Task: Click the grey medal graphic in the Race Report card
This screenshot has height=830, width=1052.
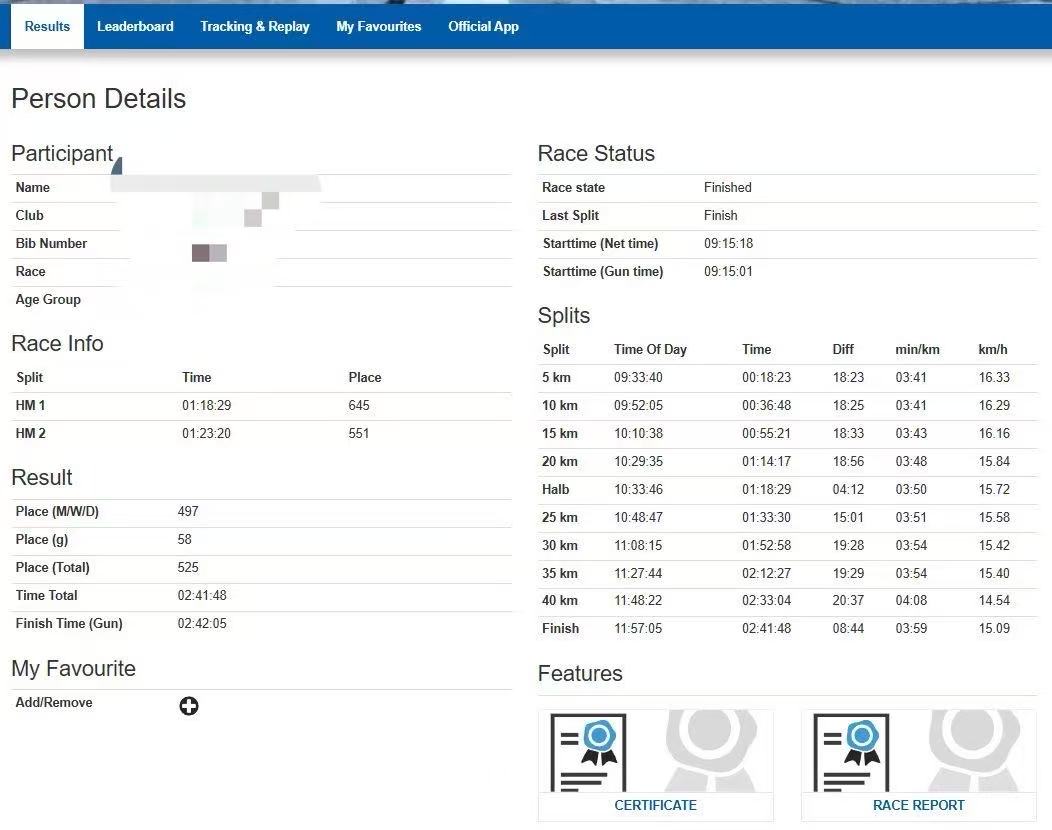Action: 974,750
